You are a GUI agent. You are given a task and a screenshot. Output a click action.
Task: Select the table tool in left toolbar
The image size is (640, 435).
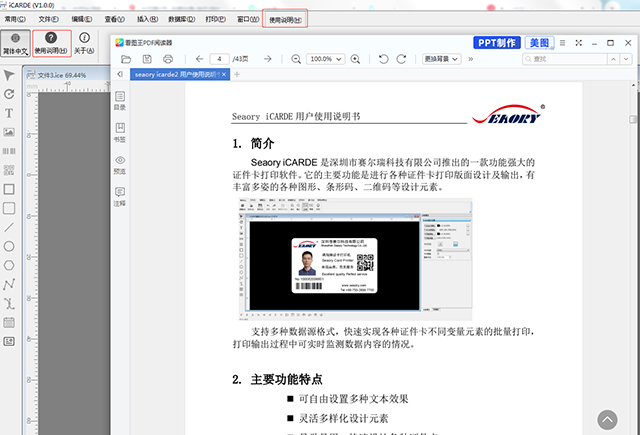(x=9, y=322)
